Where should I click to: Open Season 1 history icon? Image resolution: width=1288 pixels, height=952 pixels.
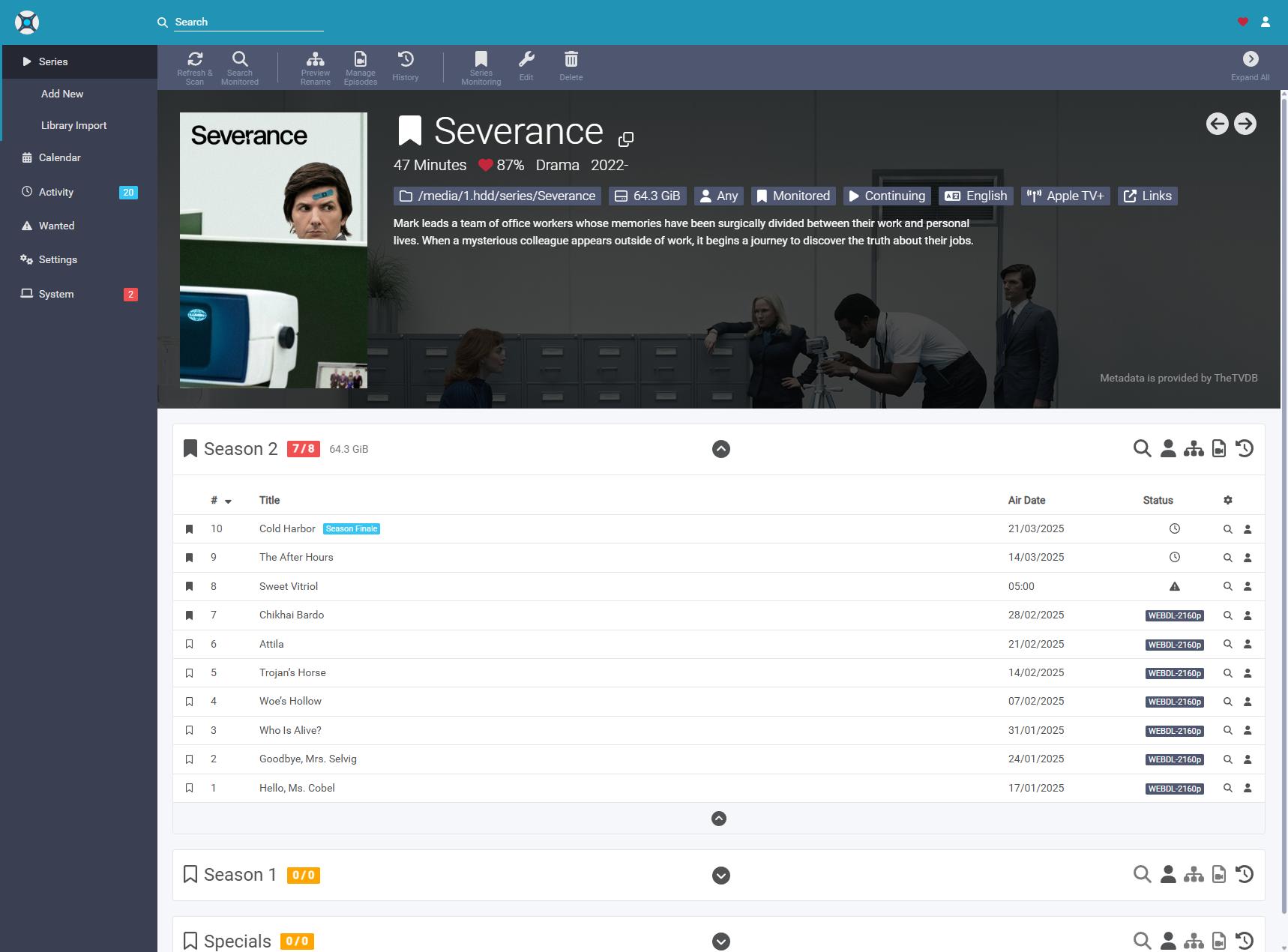1245,874
